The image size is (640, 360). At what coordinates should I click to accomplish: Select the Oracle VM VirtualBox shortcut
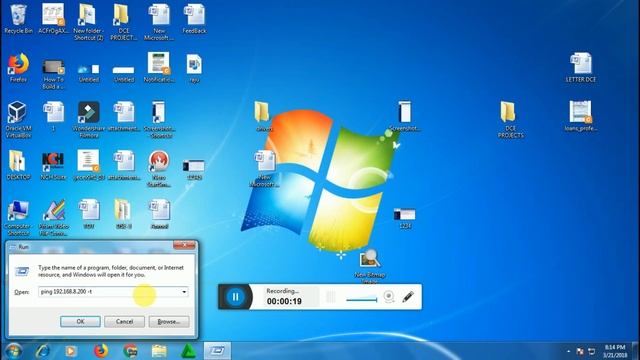18,120
